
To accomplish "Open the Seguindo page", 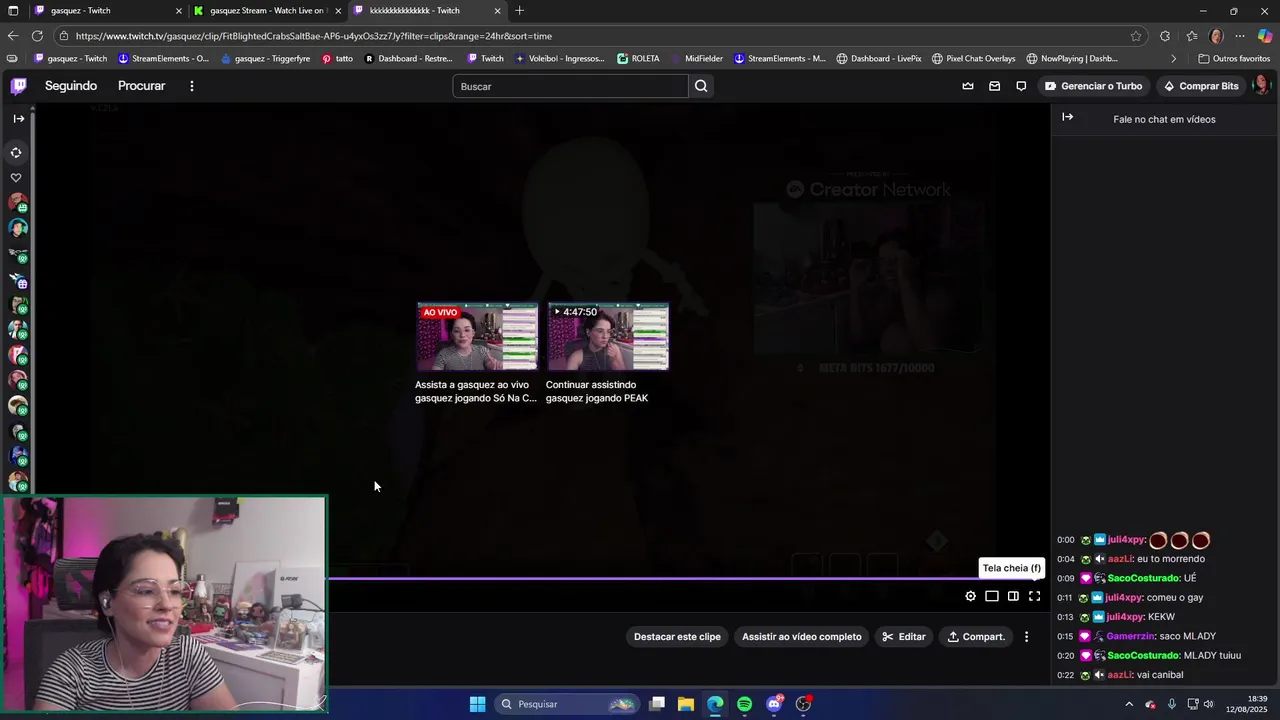I will [x=71, y=86].
